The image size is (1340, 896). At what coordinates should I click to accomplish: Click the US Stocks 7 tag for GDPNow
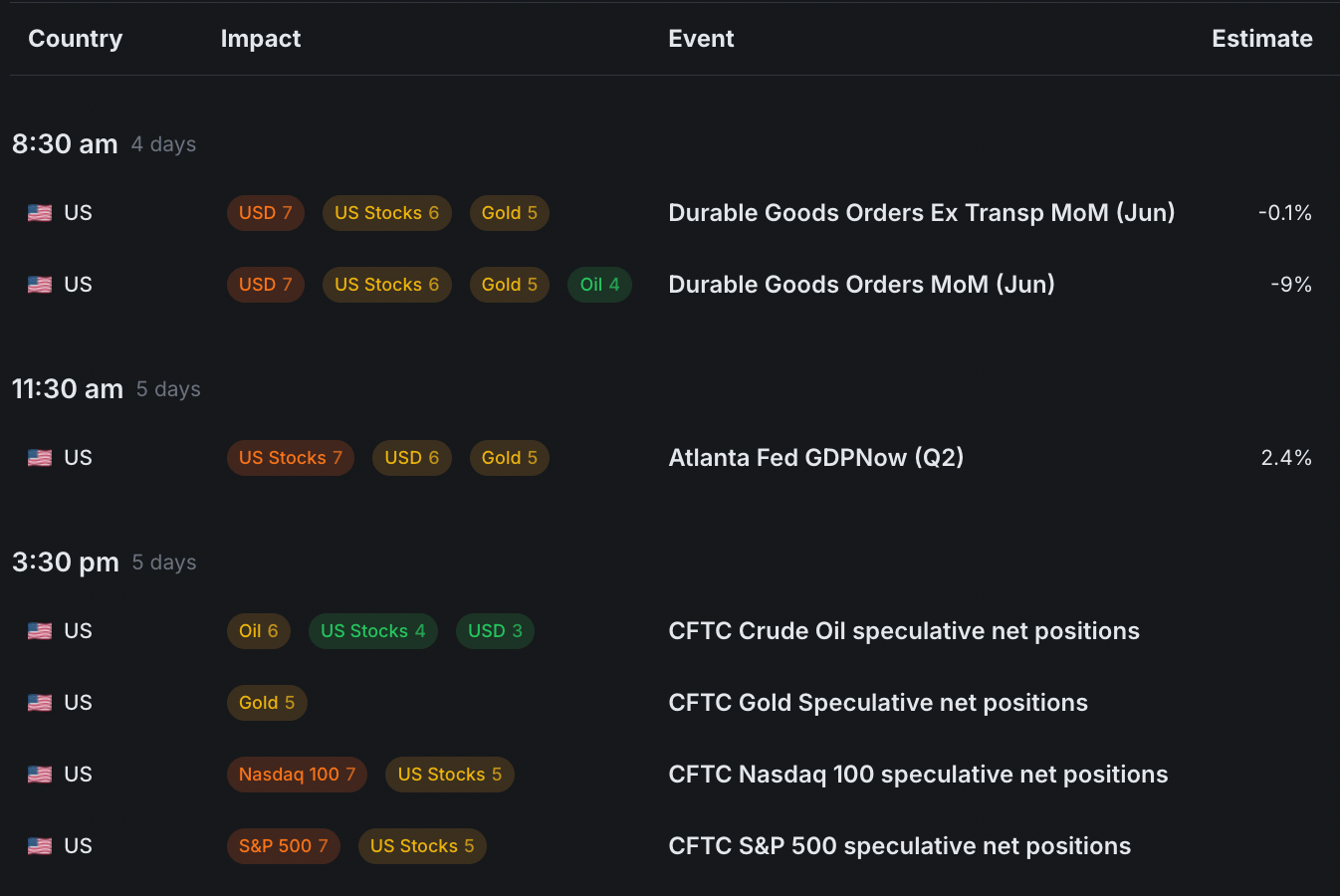pos(290,458)
